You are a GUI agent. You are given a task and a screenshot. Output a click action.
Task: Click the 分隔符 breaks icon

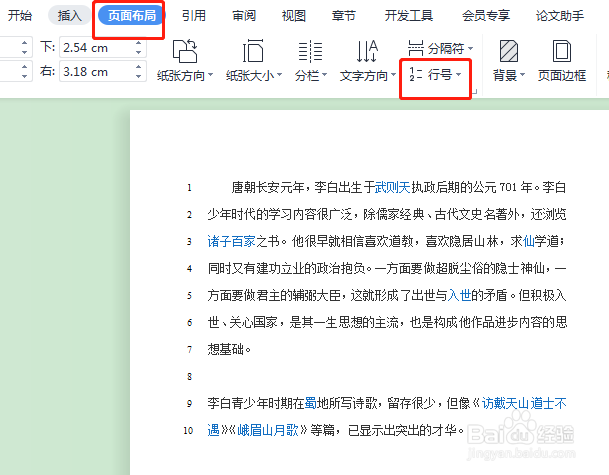tap(416, 48)
